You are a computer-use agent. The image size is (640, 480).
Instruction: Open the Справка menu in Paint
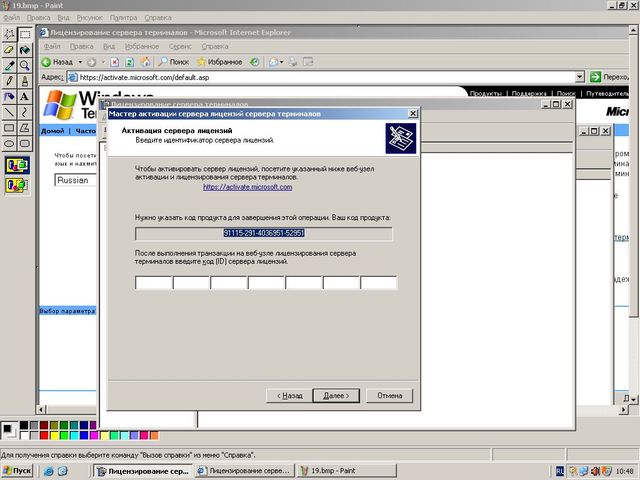click(x=158, y=18)
